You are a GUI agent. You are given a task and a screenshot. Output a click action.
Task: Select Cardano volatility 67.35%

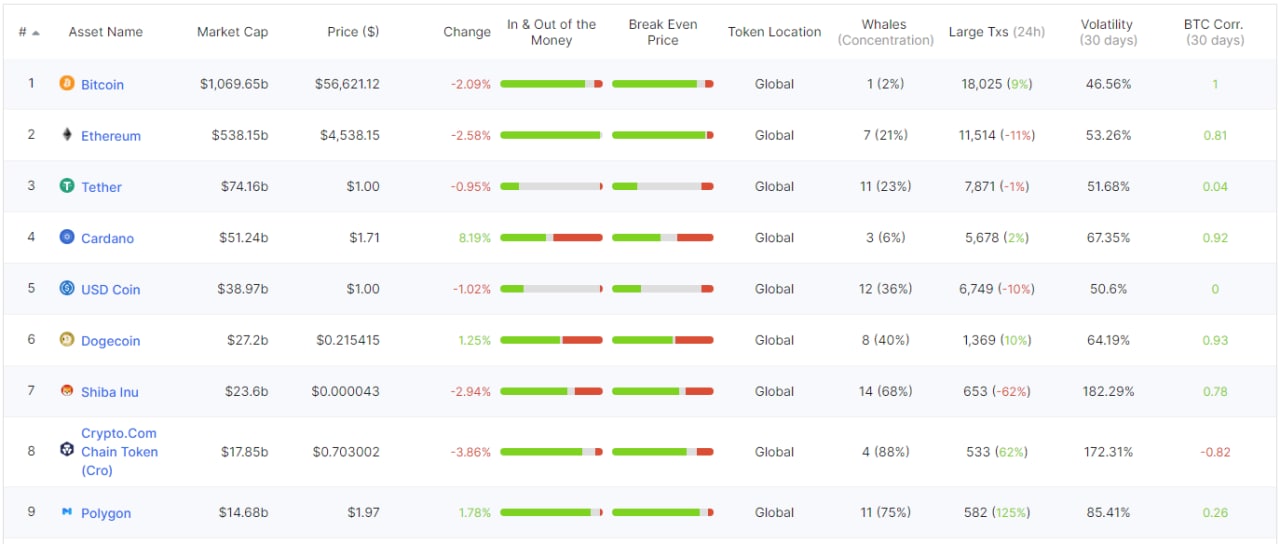point(1107,238)
